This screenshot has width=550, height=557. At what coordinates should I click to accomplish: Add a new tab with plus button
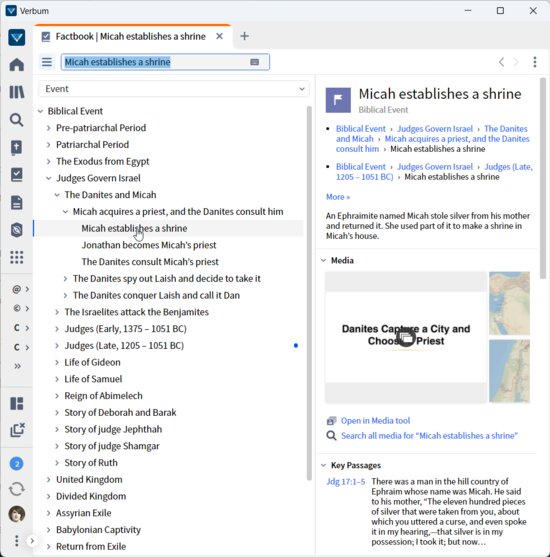tap(244, 36)
